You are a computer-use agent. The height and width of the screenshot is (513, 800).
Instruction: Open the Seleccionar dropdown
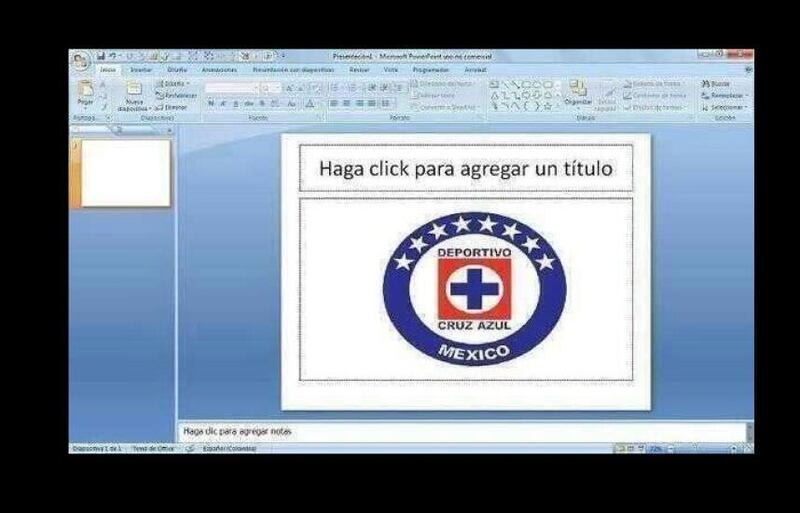[724, 108]
